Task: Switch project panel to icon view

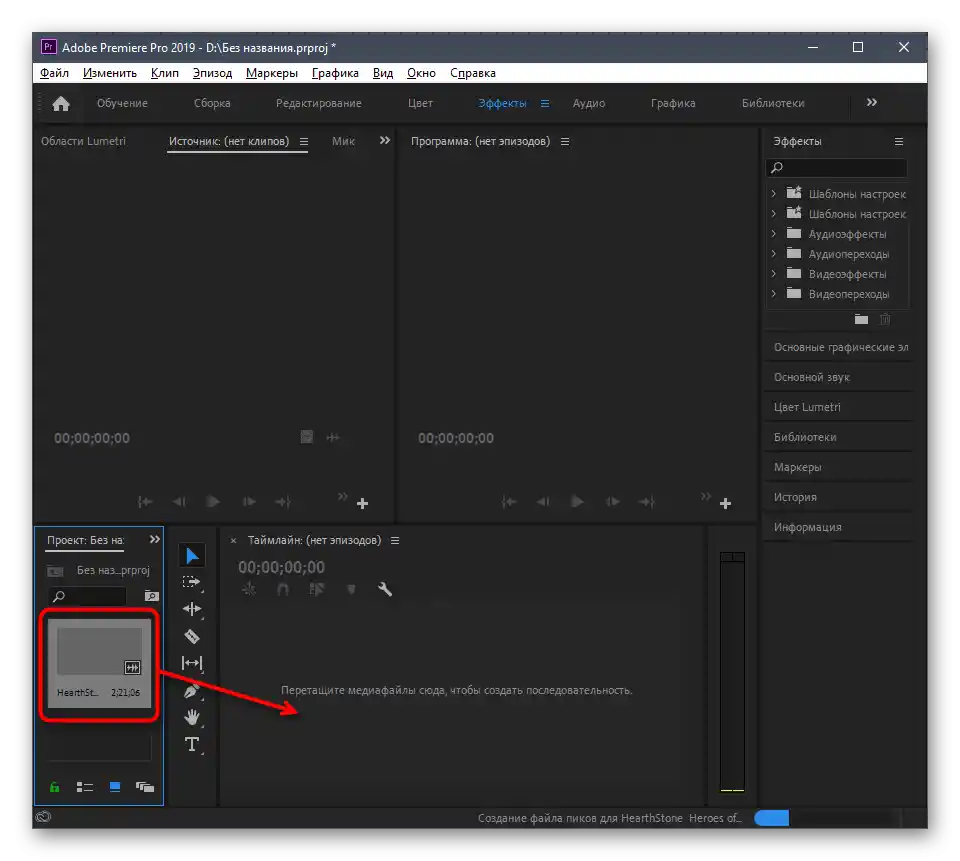Action: 115,787
